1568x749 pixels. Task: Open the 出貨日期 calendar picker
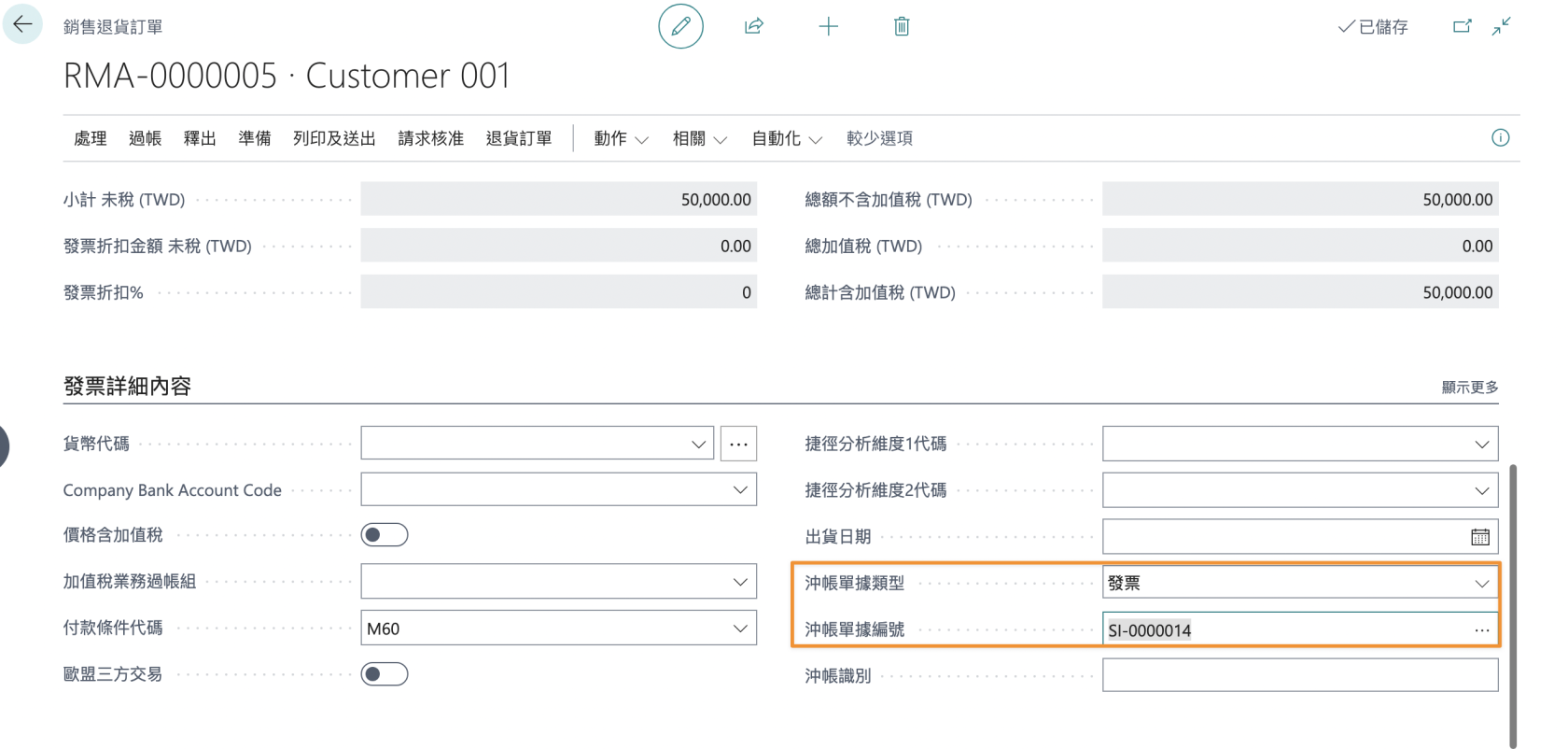[x=1480, y=537]
